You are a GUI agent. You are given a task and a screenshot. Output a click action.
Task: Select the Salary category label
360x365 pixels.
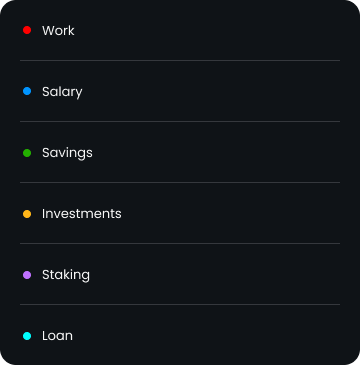click(62, 92)
